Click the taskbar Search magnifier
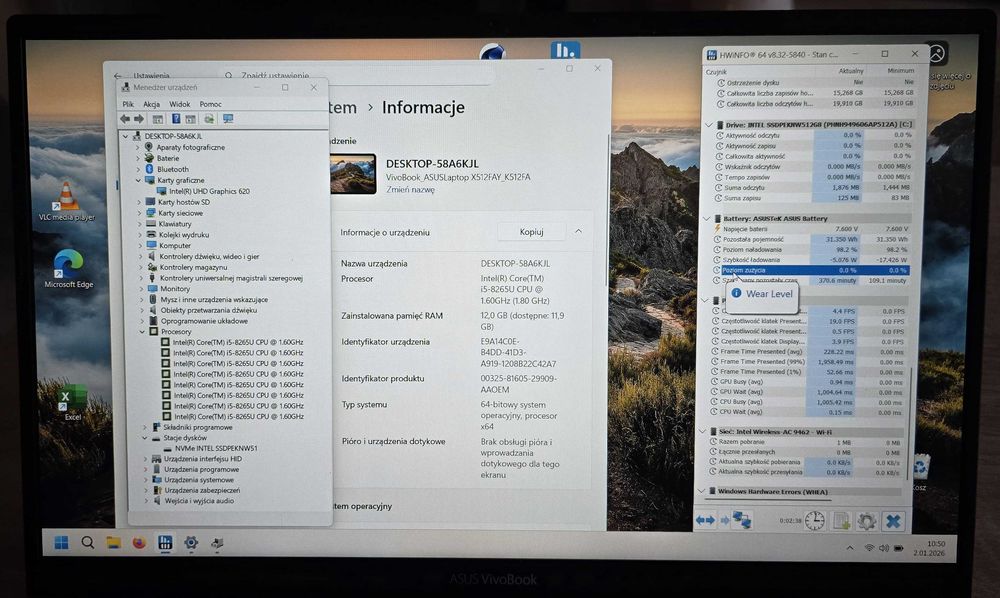This screenshot has width=1000, height=598. 87,543
